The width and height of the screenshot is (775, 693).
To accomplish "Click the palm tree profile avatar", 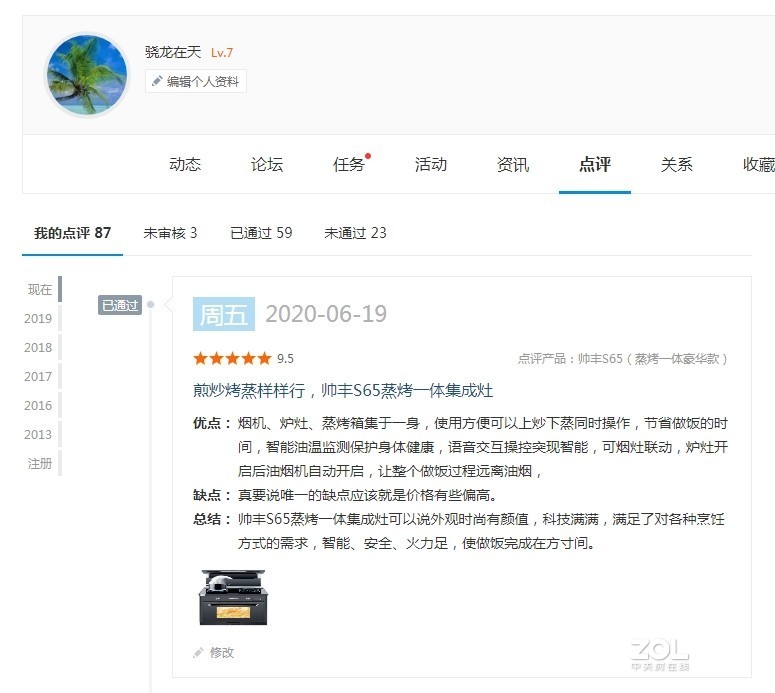I will point(87,75).
